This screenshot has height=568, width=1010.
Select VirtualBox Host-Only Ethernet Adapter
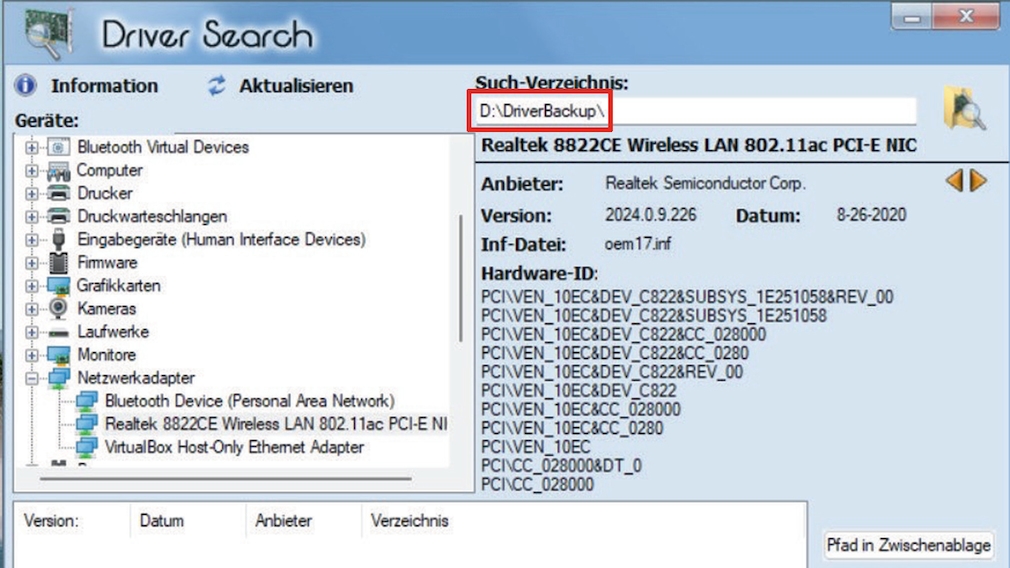coord(234,447)
